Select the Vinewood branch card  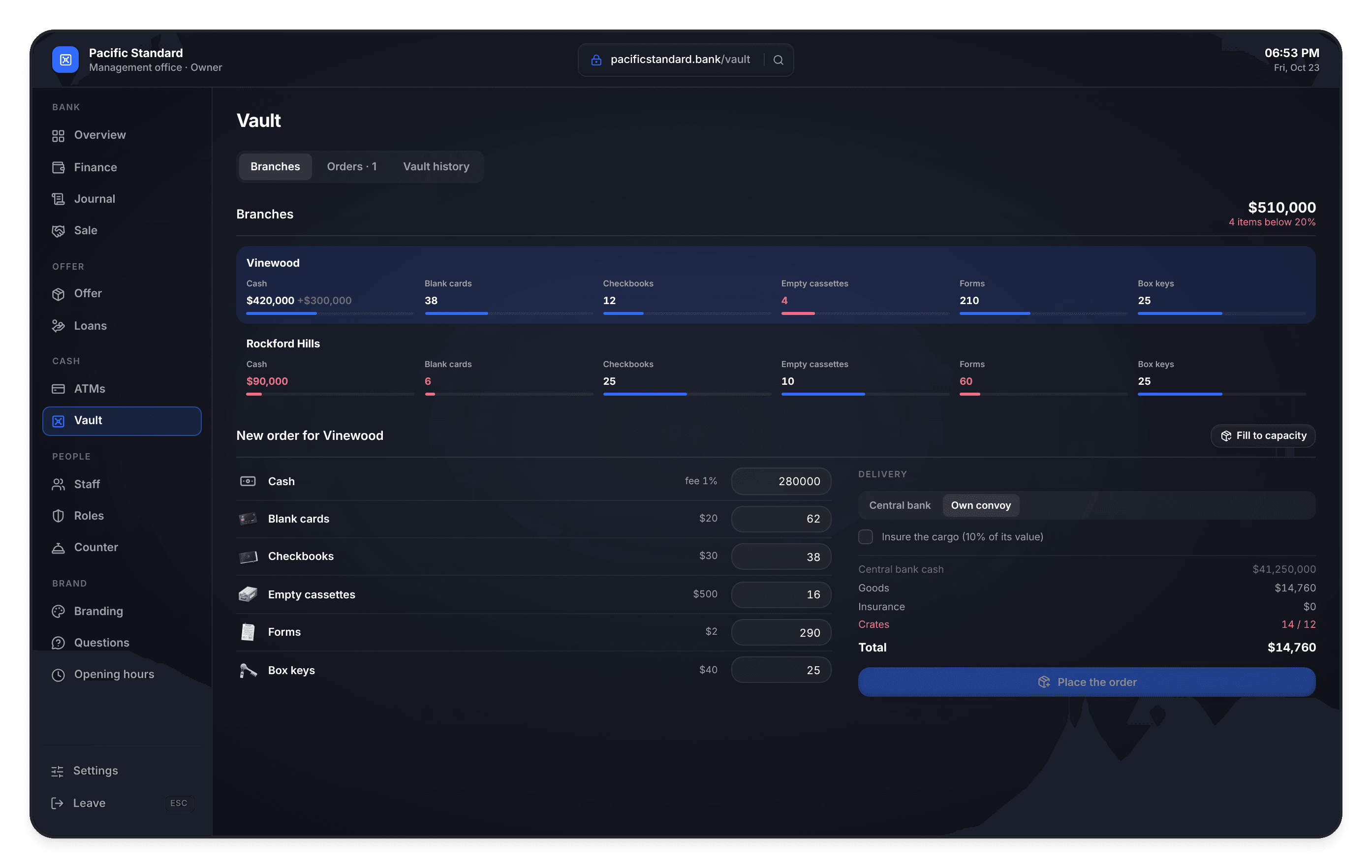click(x=776, y=285)
